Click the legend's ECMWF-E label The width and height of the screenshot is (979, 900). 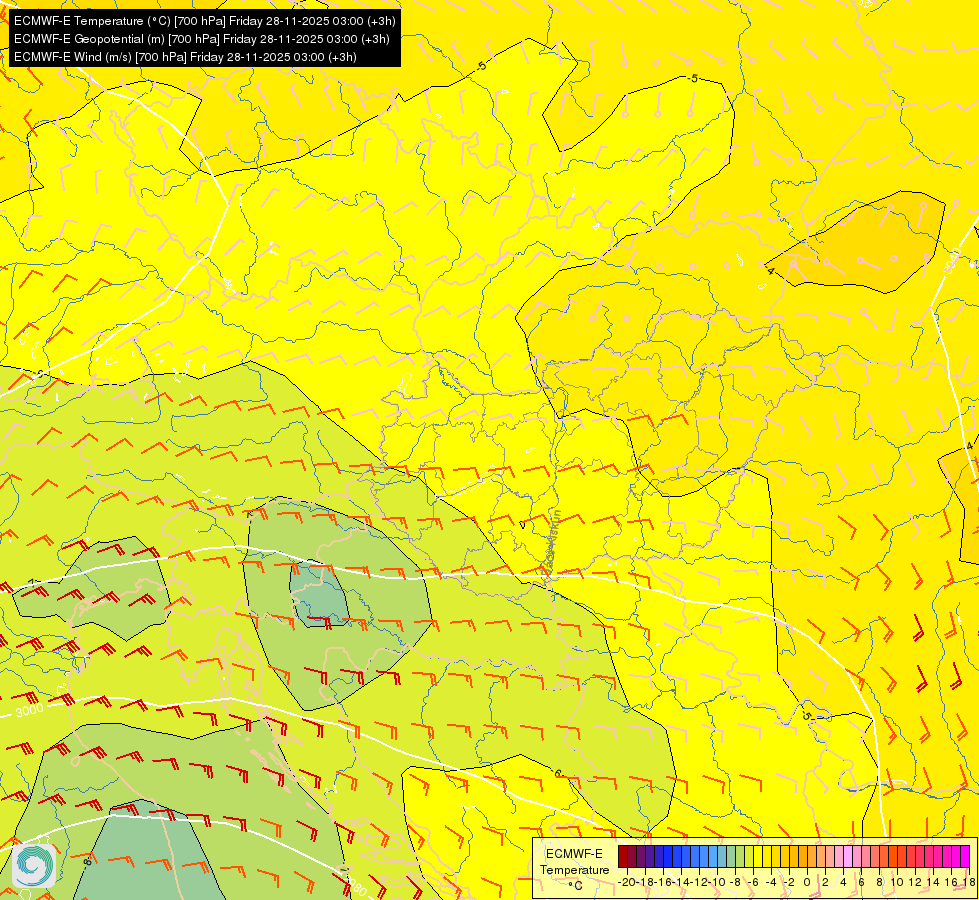[x=574, y=854]
